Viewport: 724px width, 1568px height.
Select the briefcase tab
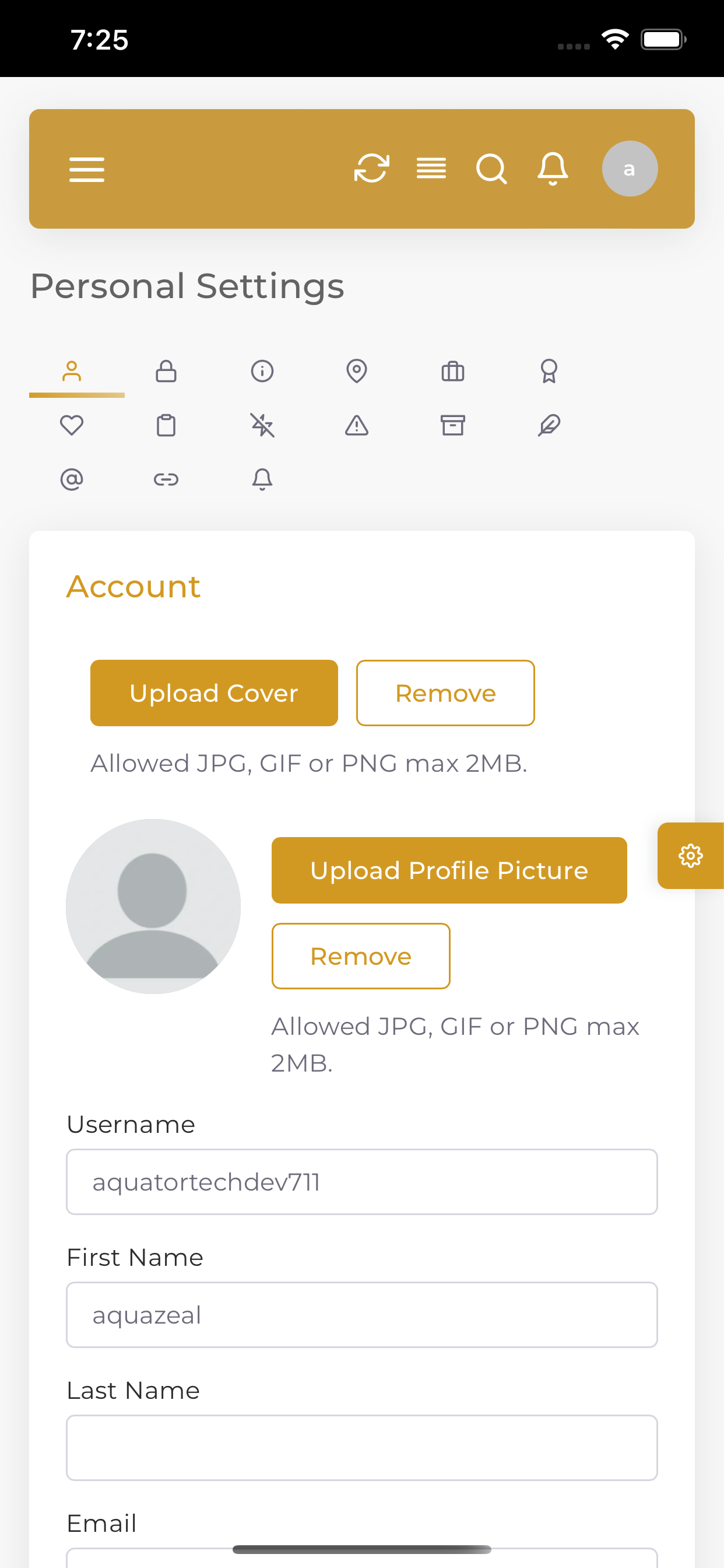click(x=453, y=370)
